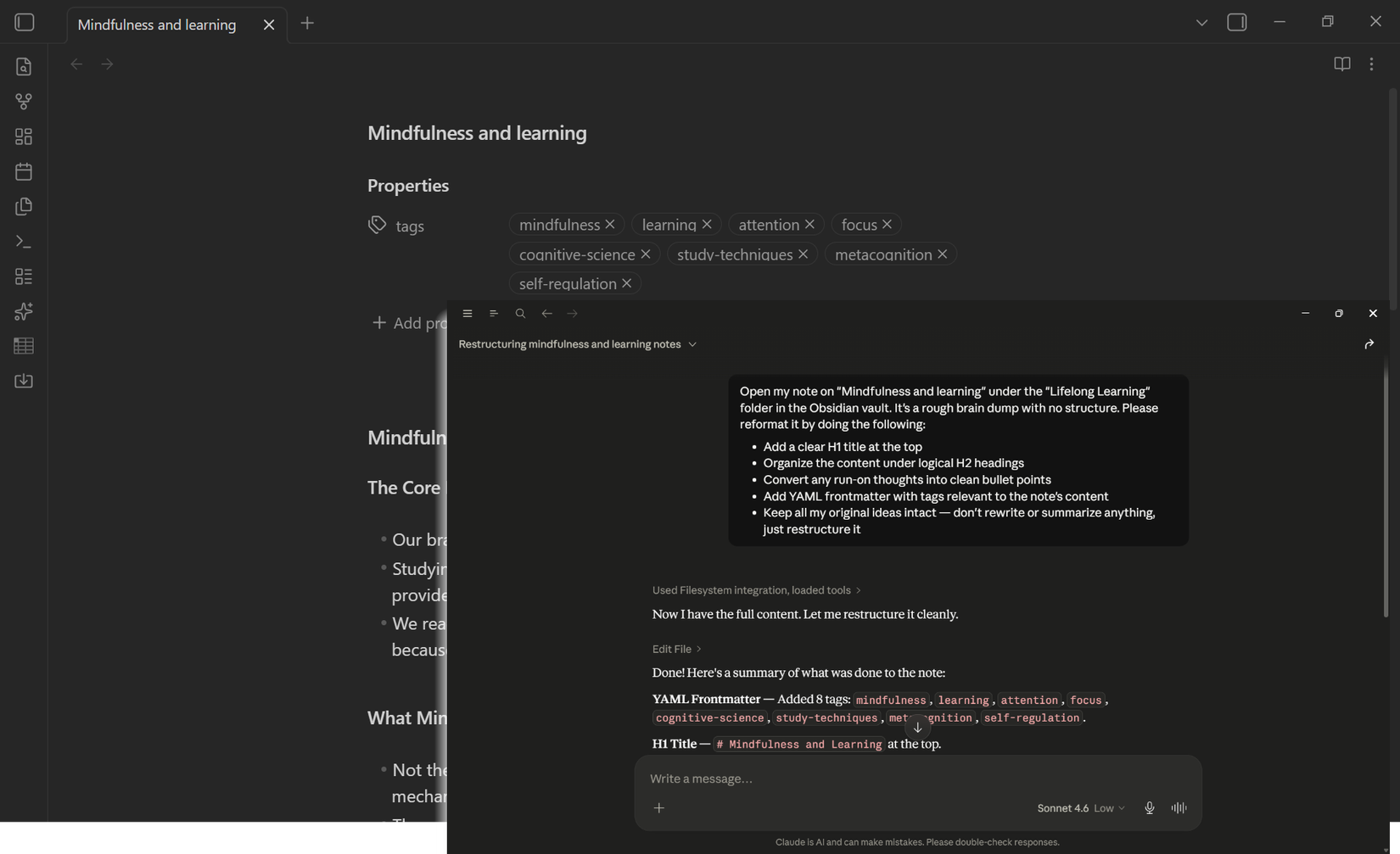Screen dimensions: 1400x854
Task: Click the table grid ribbon icon
Action: click(24, 346)
